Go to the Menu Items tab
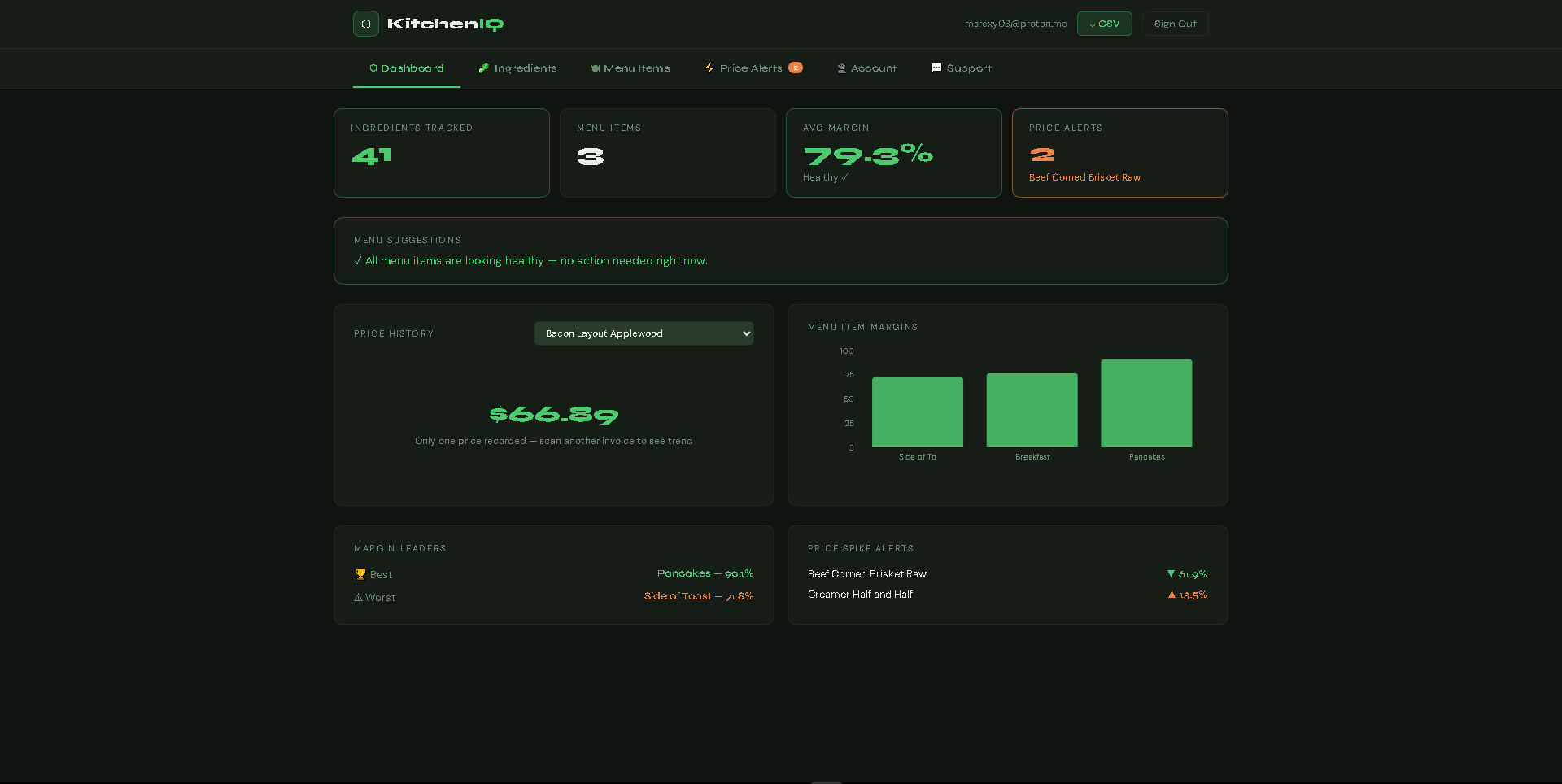This screenshot has height=784, width=1562. [630, 68]
